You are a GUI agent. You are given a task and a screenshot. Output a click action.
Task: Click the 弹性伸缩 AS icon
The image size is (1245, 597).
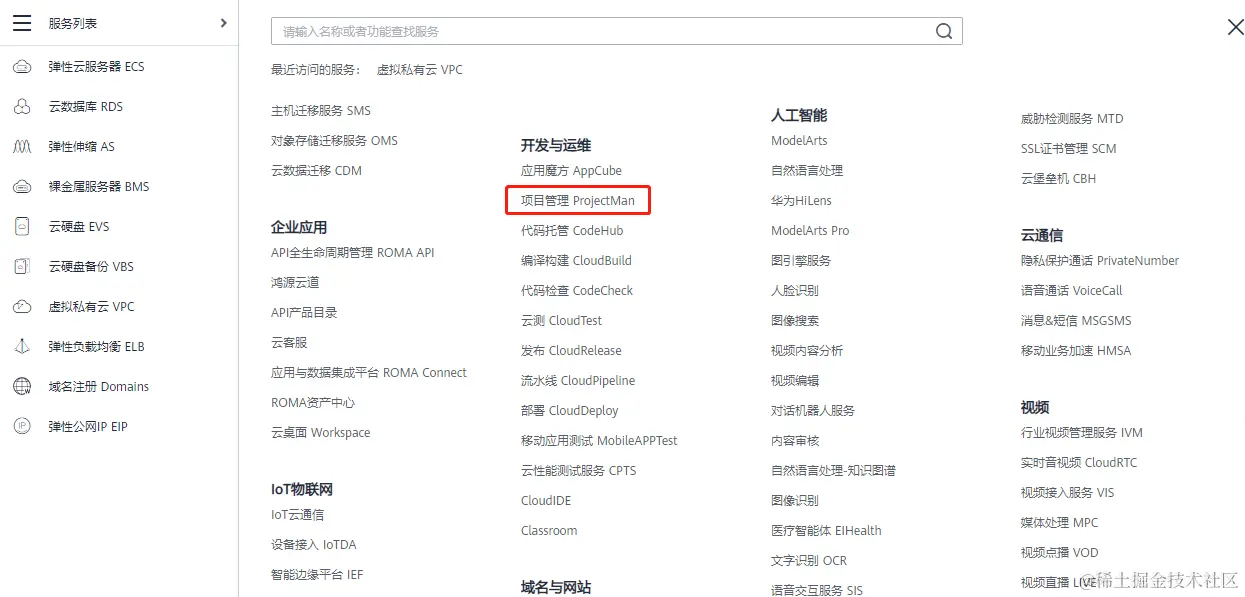[x=22, y=147]
